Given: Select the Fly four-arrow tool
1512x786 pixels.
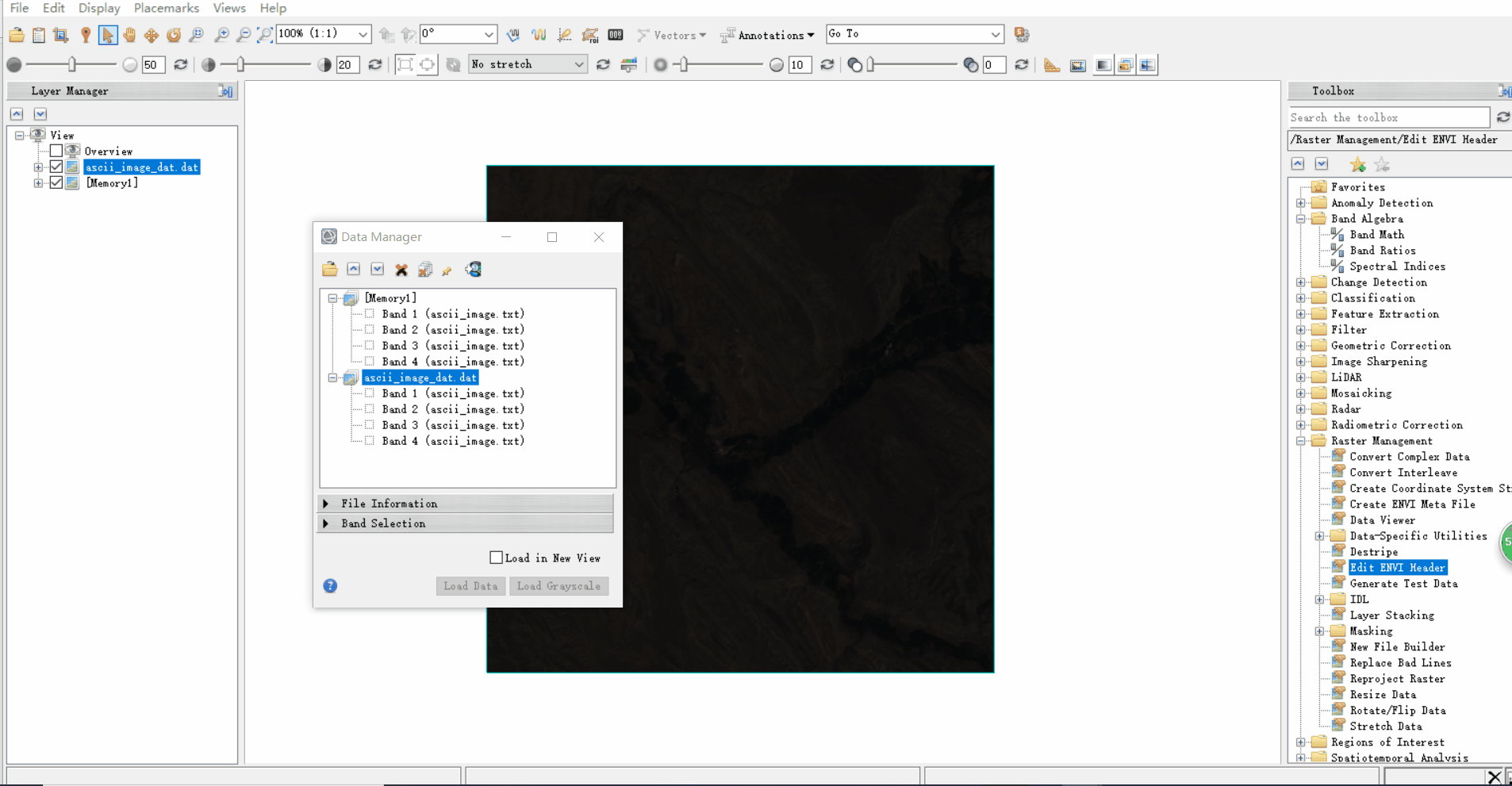Looking at the screenshot, I should (151, 35).
